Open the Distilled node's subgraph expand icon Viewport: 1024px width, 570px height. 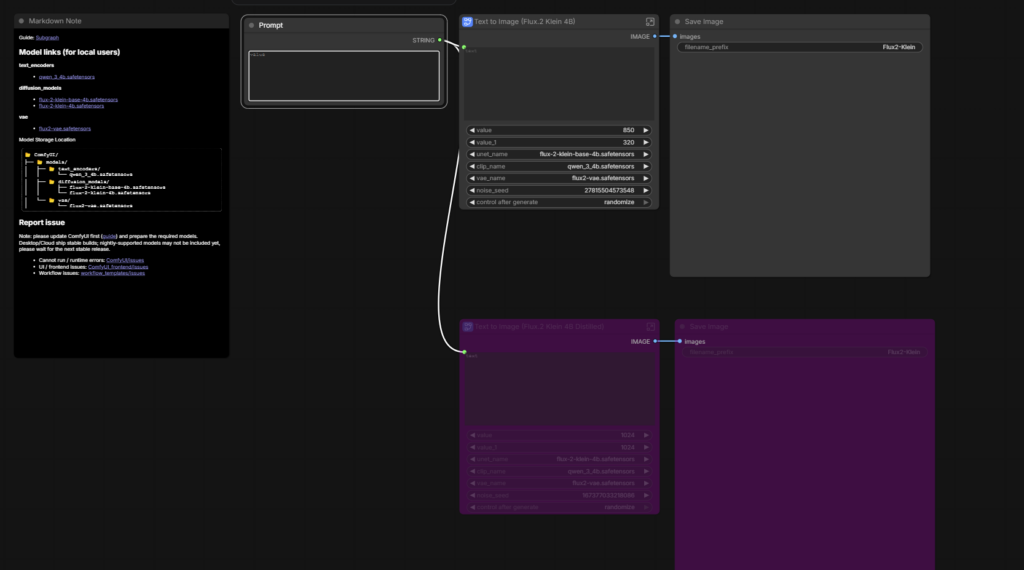(650, 326)
